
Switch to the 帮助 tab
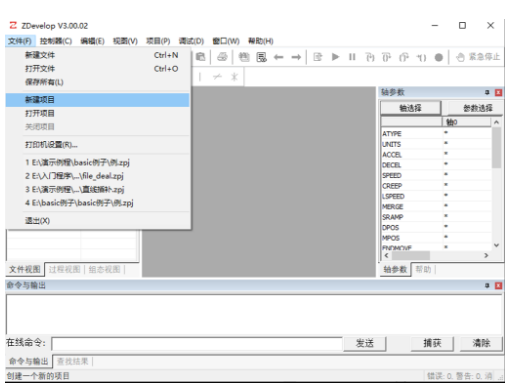click(423, 269)
